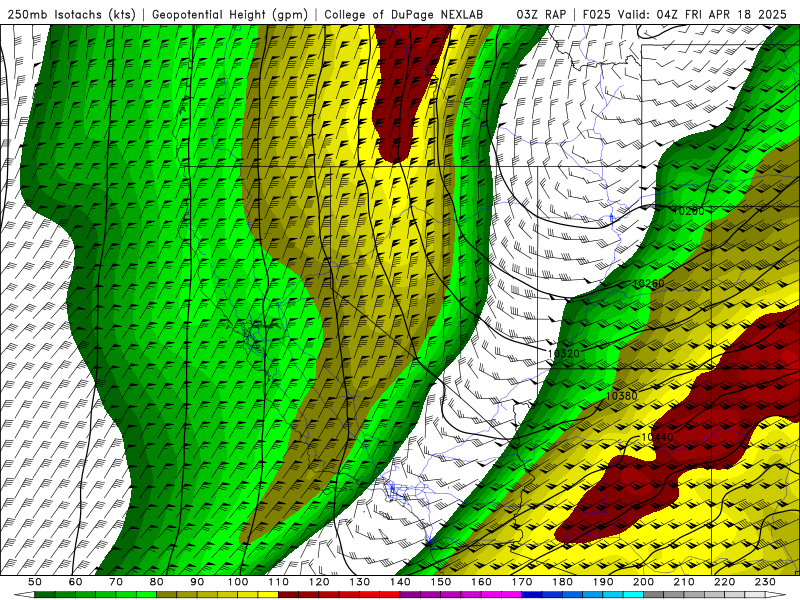This screenshot has height=600, width=800.
Task: Click the magenta colorbar swatch below 160
Action: pos(491,595)
